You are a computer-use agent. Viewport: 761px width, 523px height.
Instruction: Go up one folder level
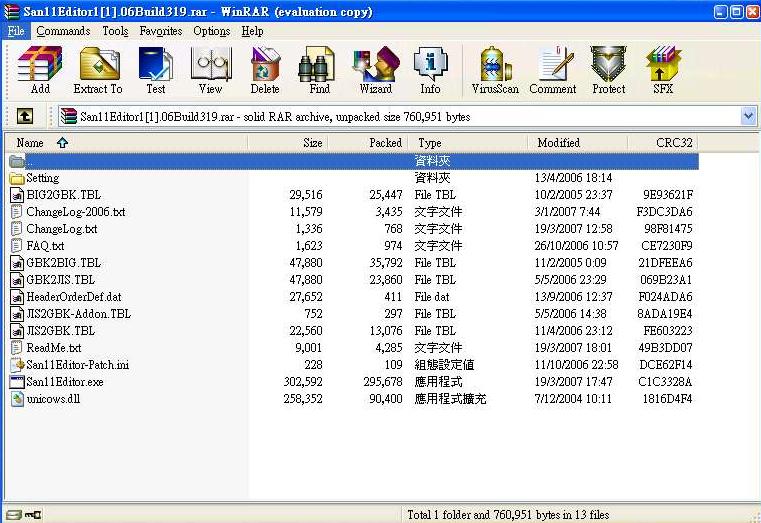(25, 116)
